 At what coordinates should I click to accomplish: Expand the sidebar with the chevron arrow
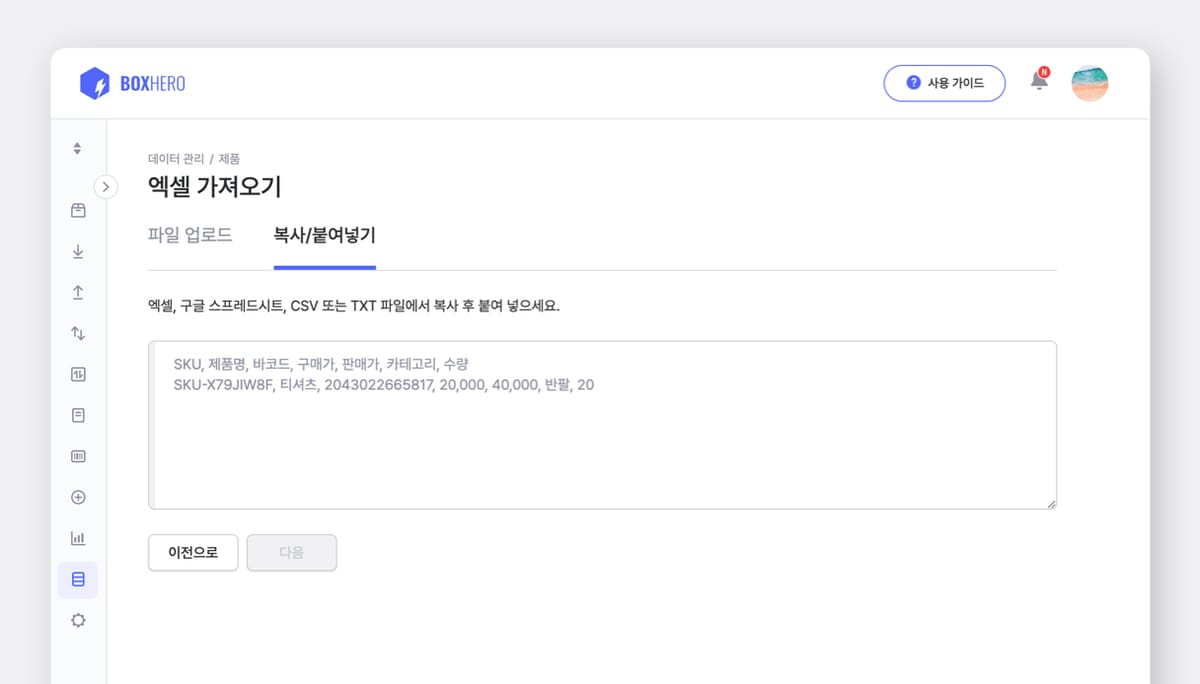[x=106, y=186]
